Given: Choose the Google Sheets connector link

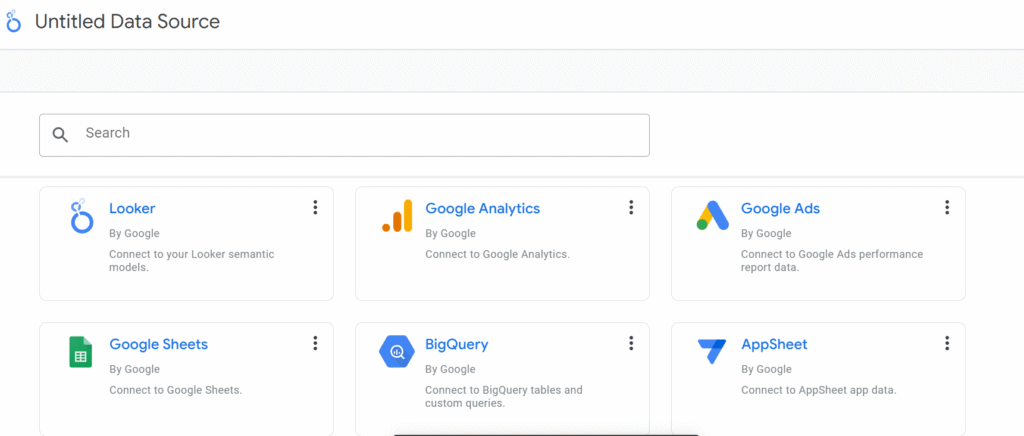Looking at the screenshot, I should click(x=159, y=344).
